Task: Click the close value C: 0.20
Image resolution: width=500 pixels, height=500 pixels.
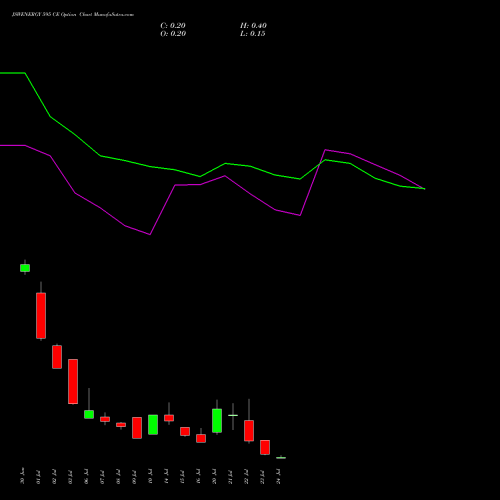Action: click(173, 26)
